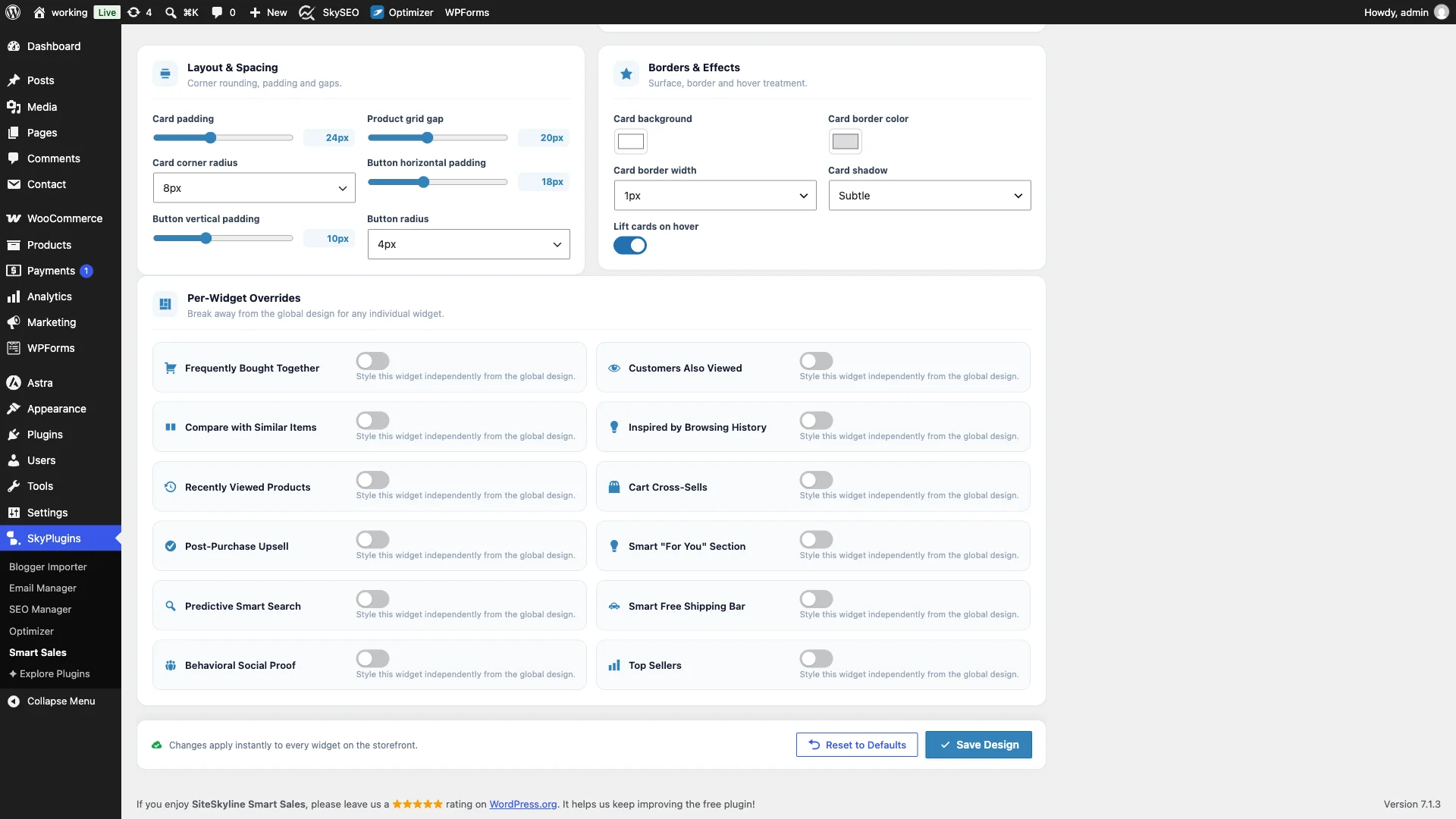
Task: Open the WordPress.org rating link
Action: click(523, 804)
